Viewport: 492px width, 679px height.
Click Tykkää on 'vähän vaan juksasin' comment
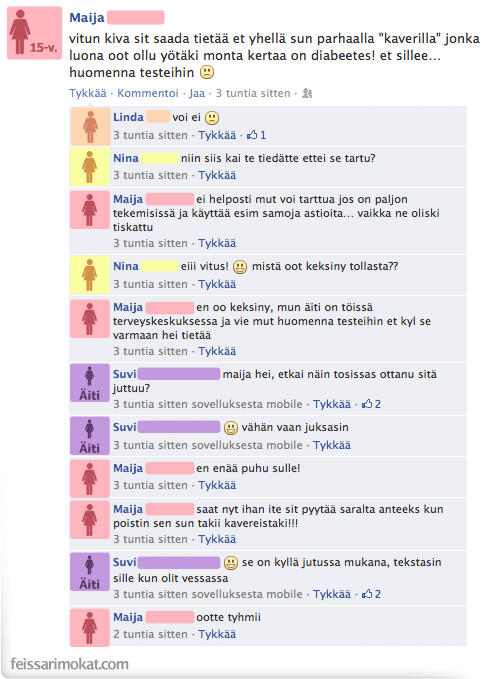[x=332, y=445]
